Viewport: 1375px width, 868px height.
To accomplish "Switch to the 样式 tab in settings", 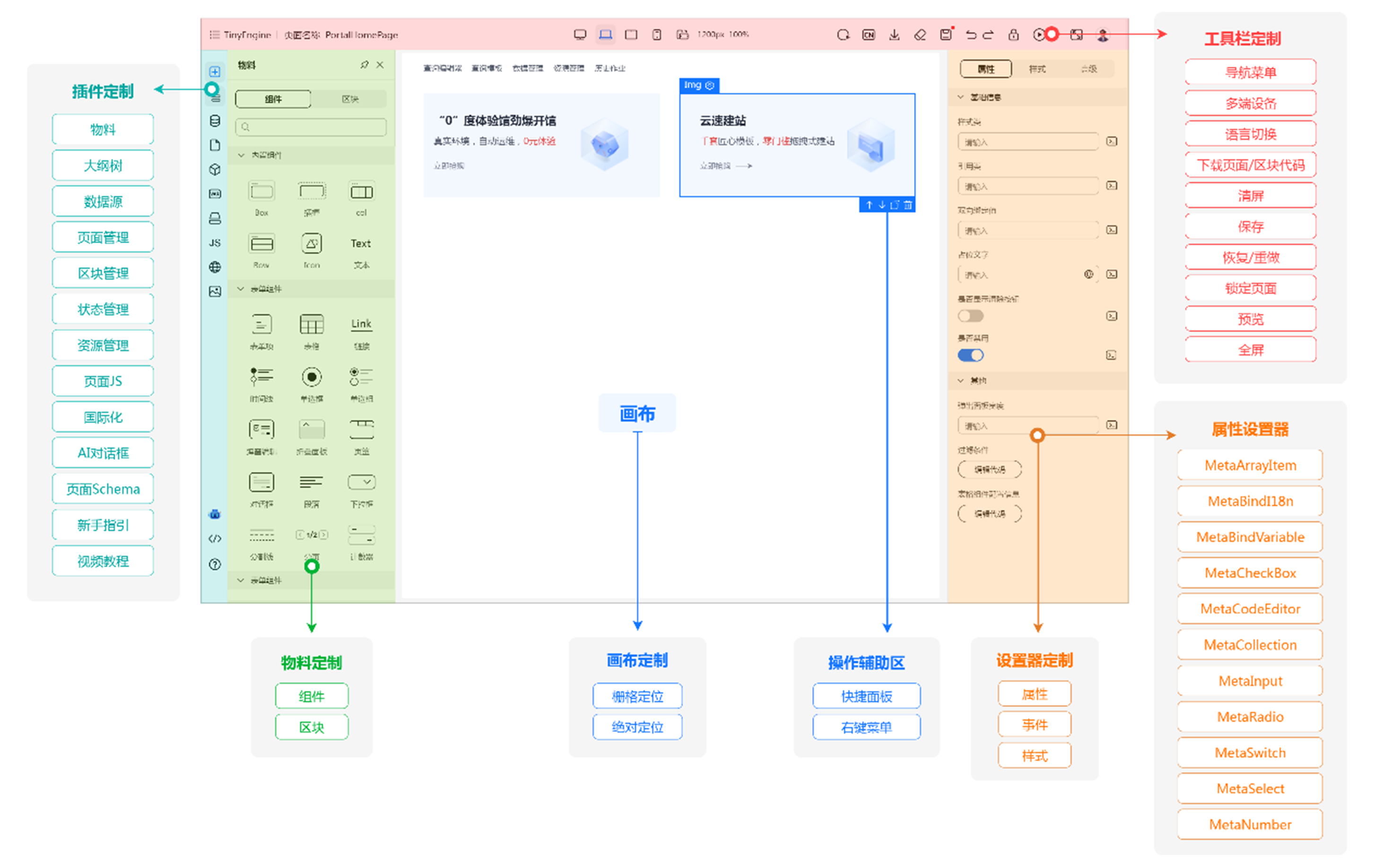I will pos(1037,69).
